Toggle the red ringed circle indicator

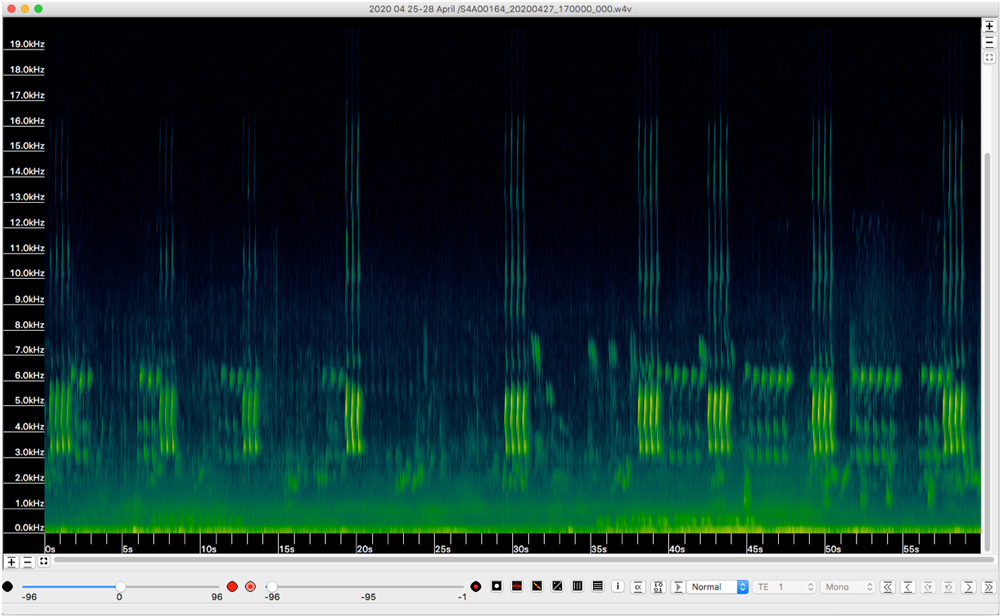(x=251, y=587)
